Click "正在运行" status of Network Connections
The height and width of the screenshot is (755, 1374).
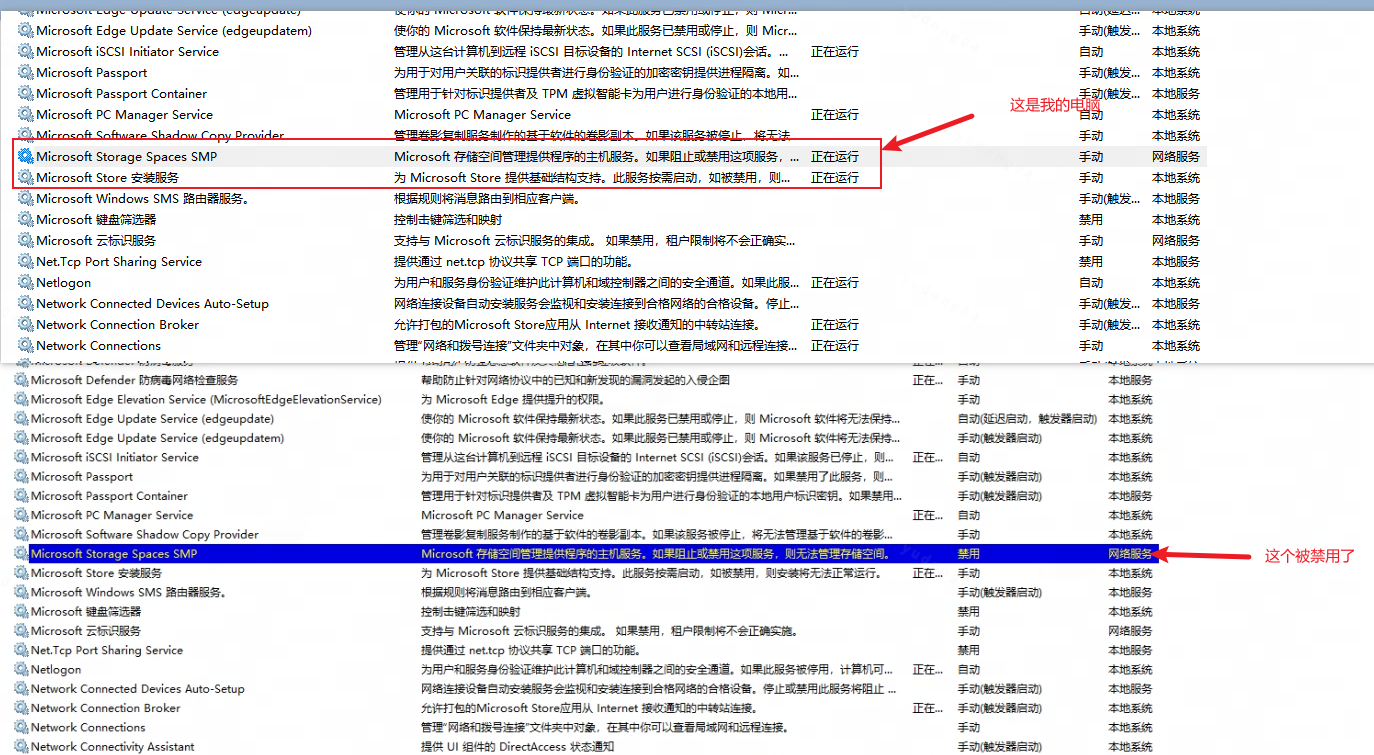coord(835,345)
